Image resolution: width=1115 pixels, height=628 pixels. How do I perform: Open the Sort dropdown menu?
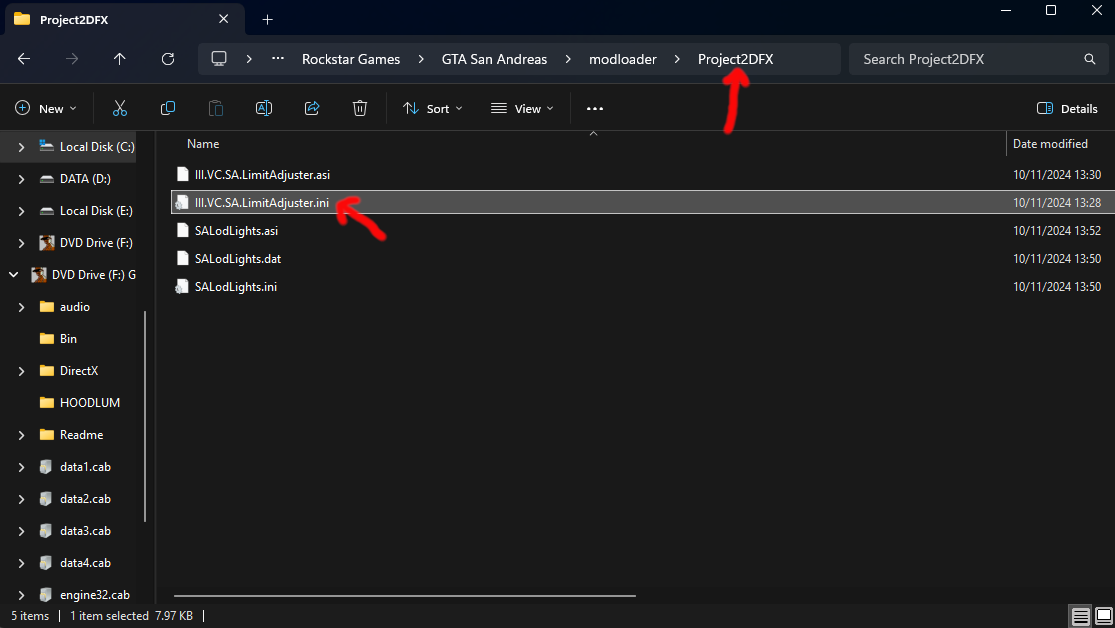pyautogui.click(x=432, y=109)
